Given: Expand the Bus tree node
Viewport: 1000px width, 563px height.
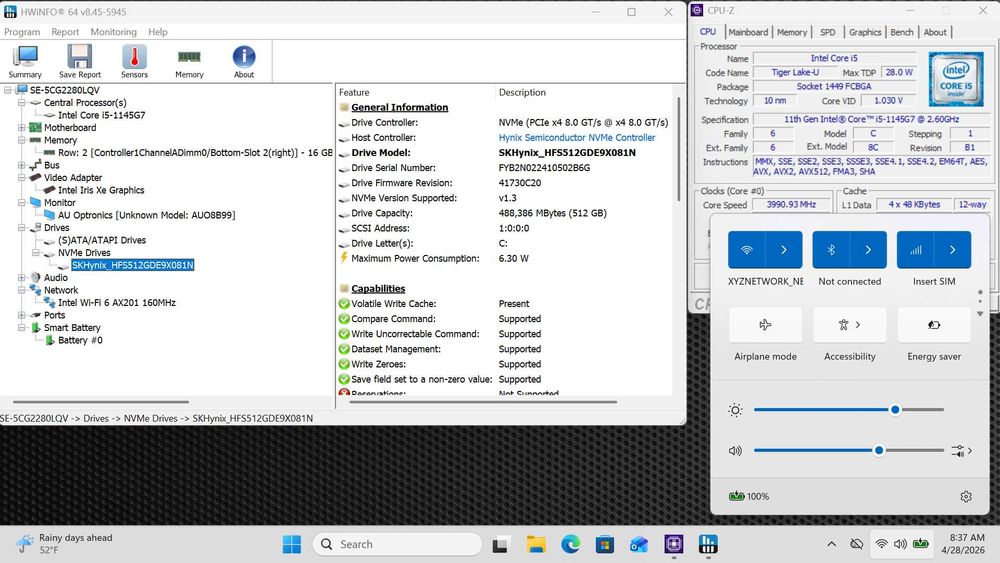Looking at the screenshot, I should click(x=21, y=165).
